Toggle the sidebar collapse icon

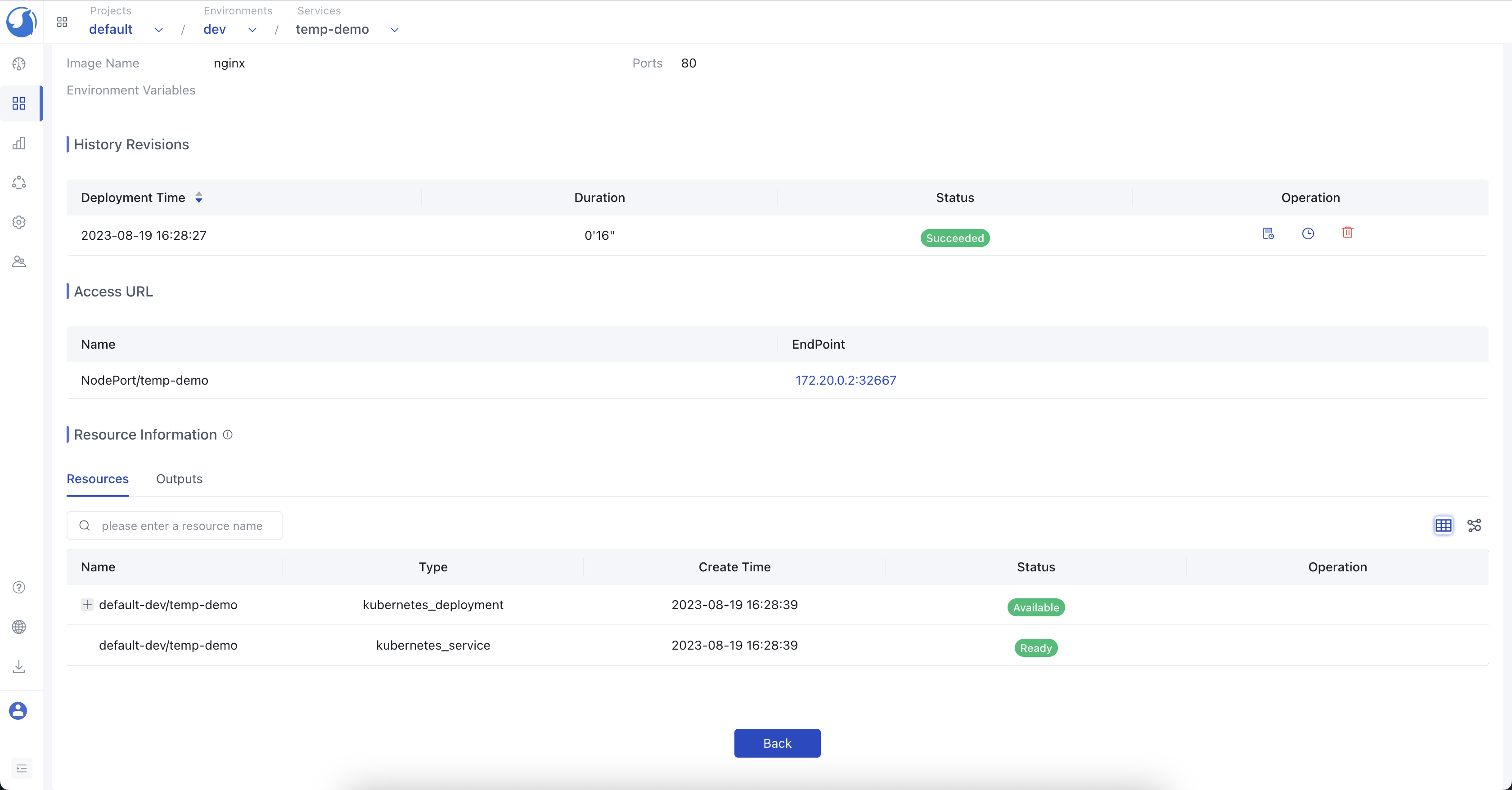click(x=22, y=768)
